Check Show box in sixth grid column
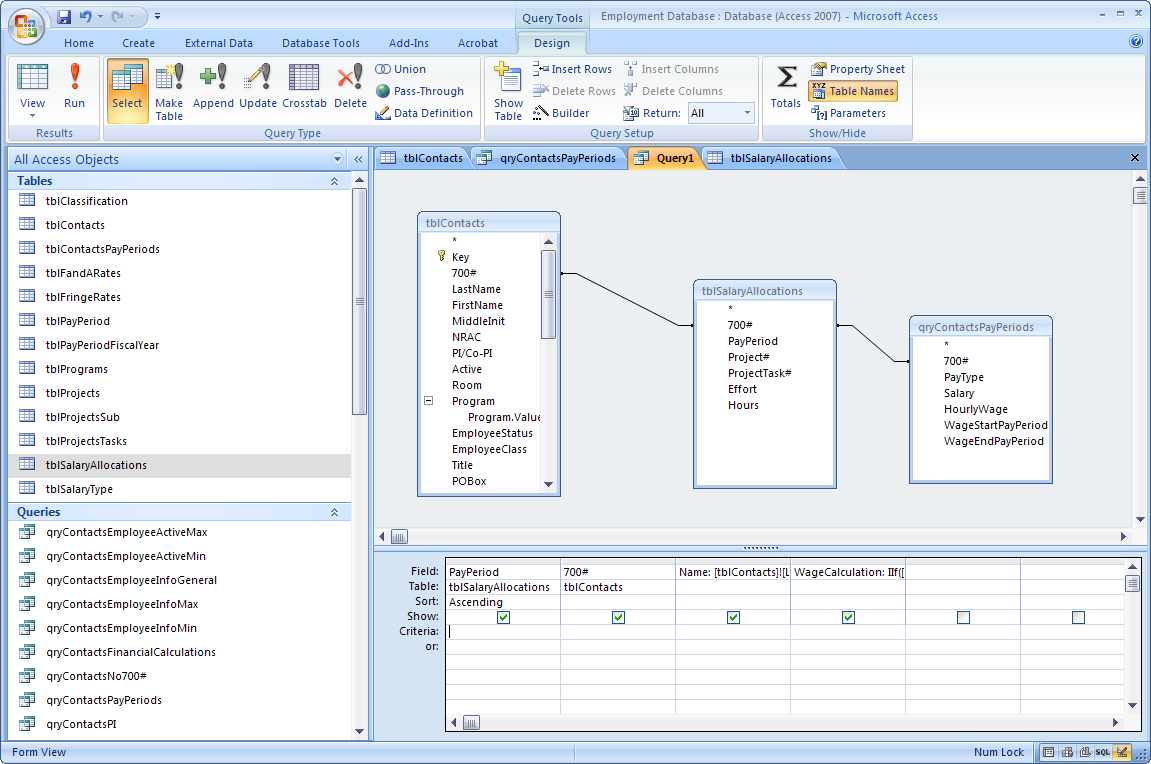1151x764 pixels. (1078, 617)
